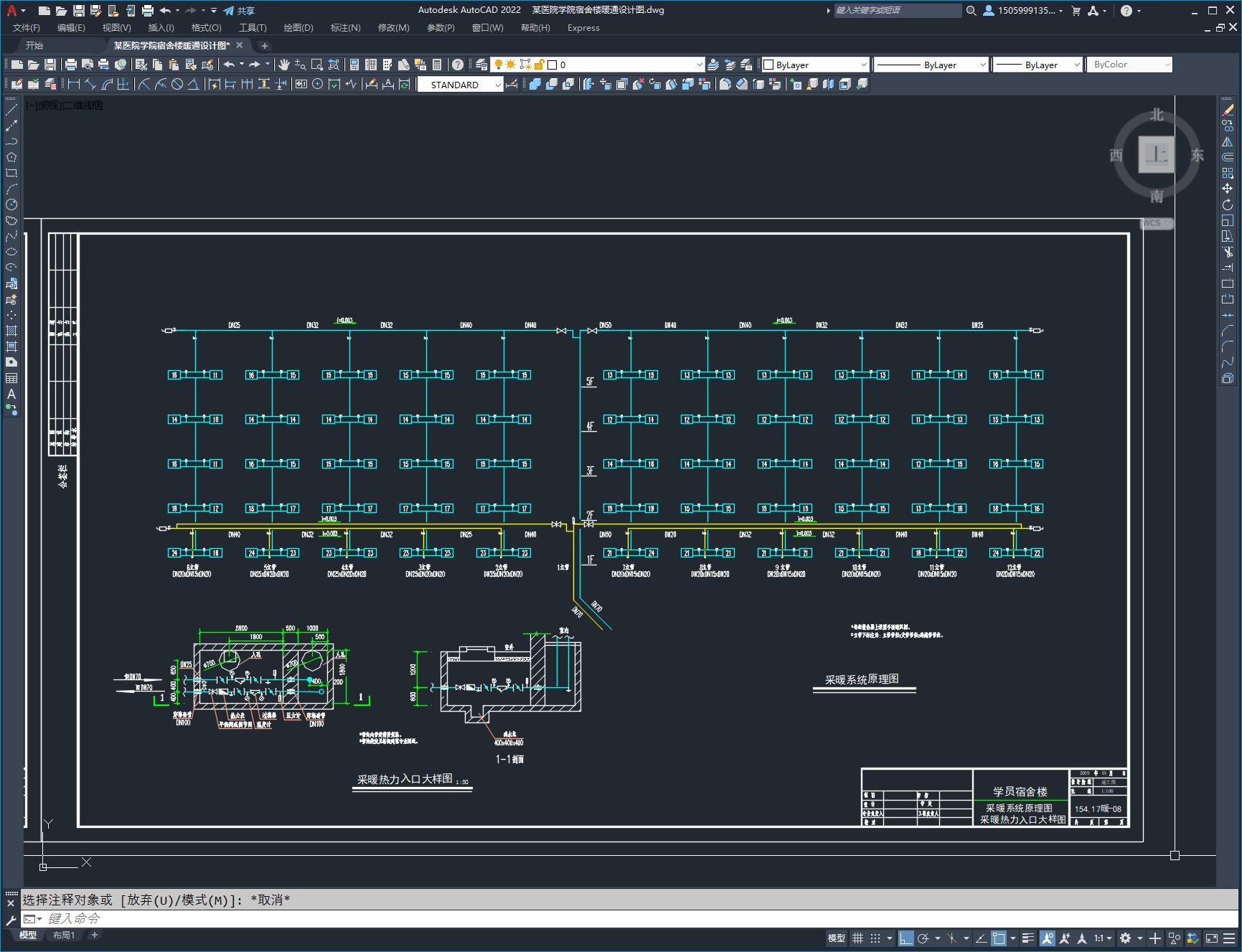Click the 模型 model tab

pos(28,935)
